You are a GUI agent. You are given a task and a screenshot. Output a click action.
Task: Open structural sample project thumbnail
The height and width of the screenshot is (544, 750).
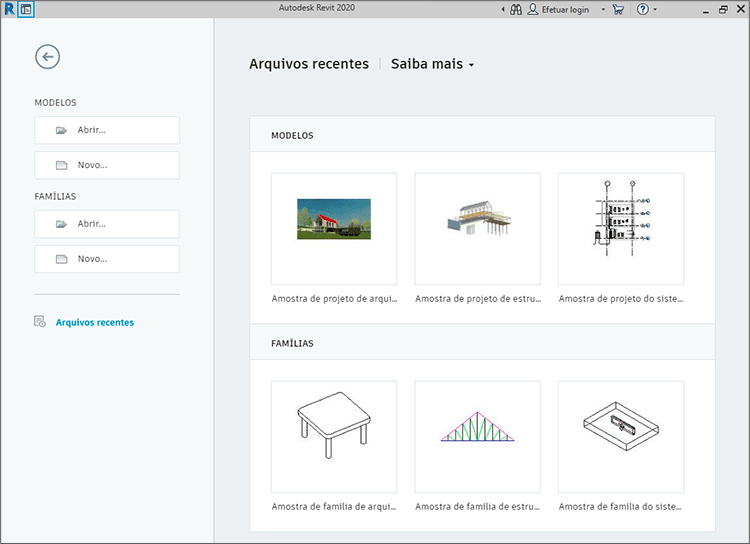477,229
